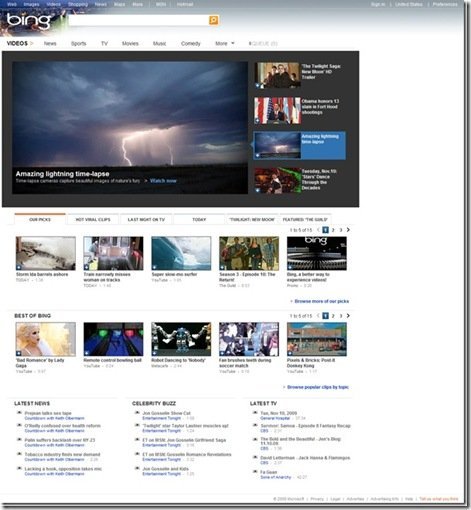
Task: Open the Last Night on TV tab
Action: point(146,219)
